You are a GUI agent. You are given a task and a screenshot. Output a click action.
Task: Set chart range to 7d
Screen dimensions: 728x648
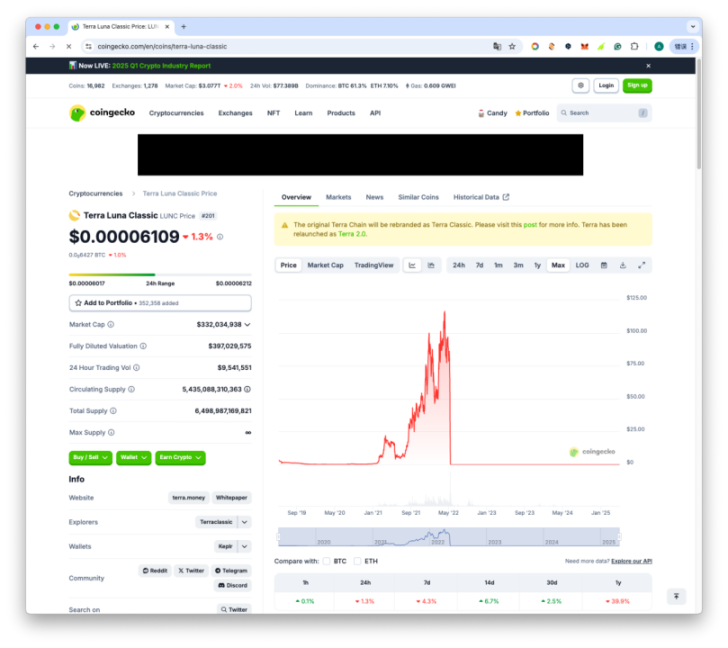pos(480,265)
